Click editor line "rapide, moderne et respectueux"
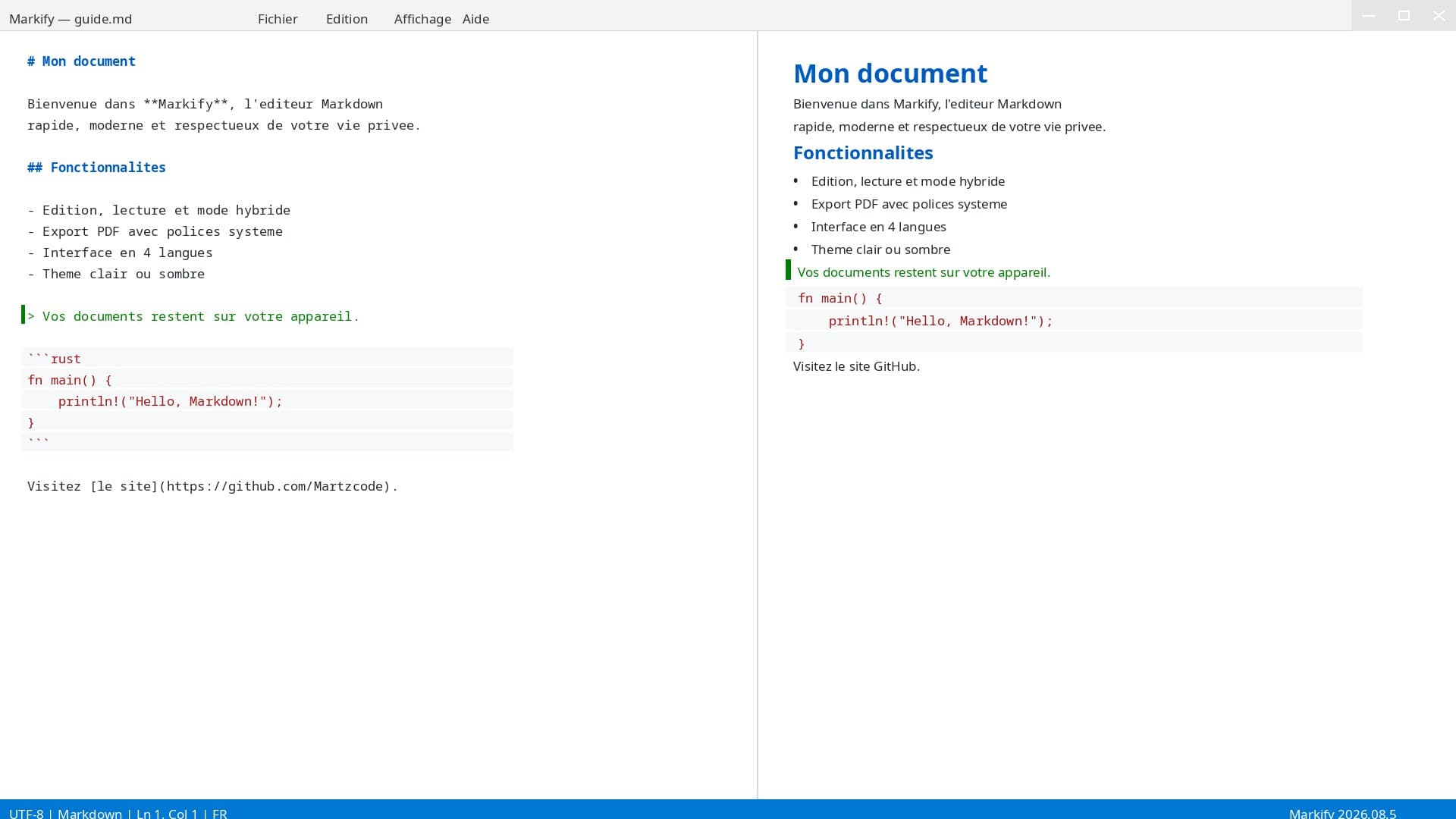 pyautogui.click(x=224, y=125)
